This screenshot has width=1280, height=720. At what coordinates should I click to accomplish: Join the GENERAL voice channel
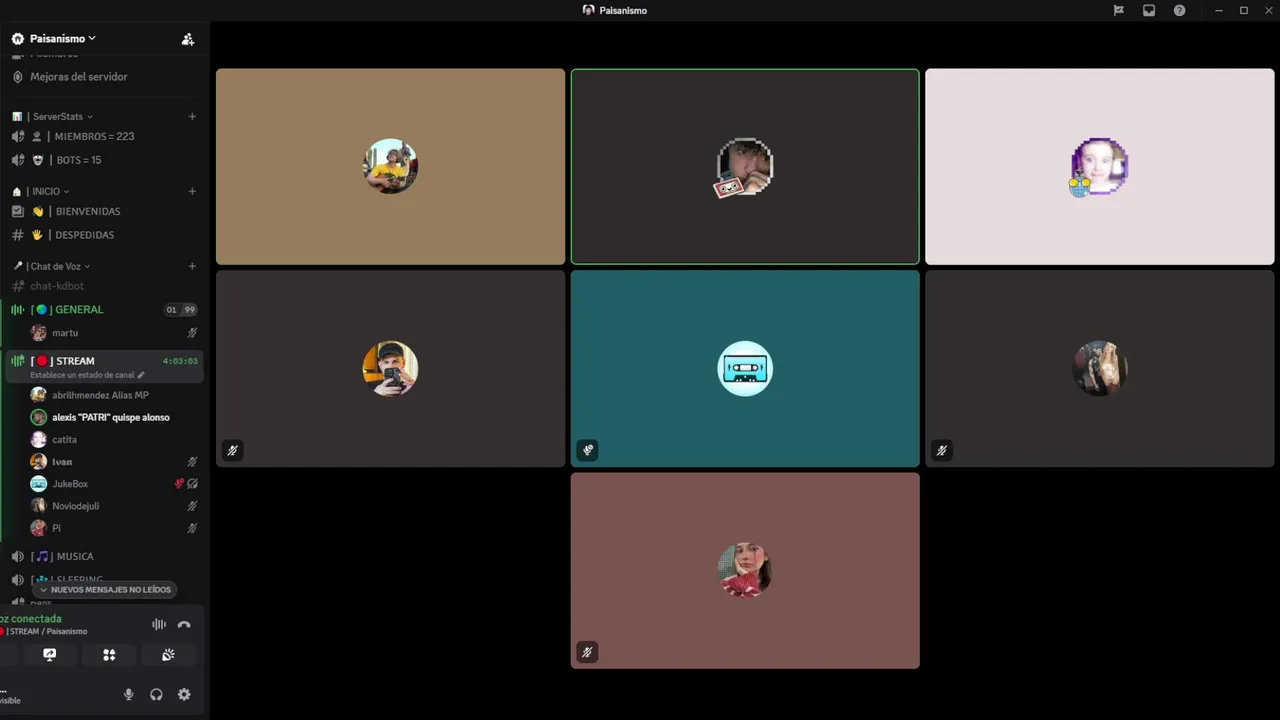tap(79, 310)
